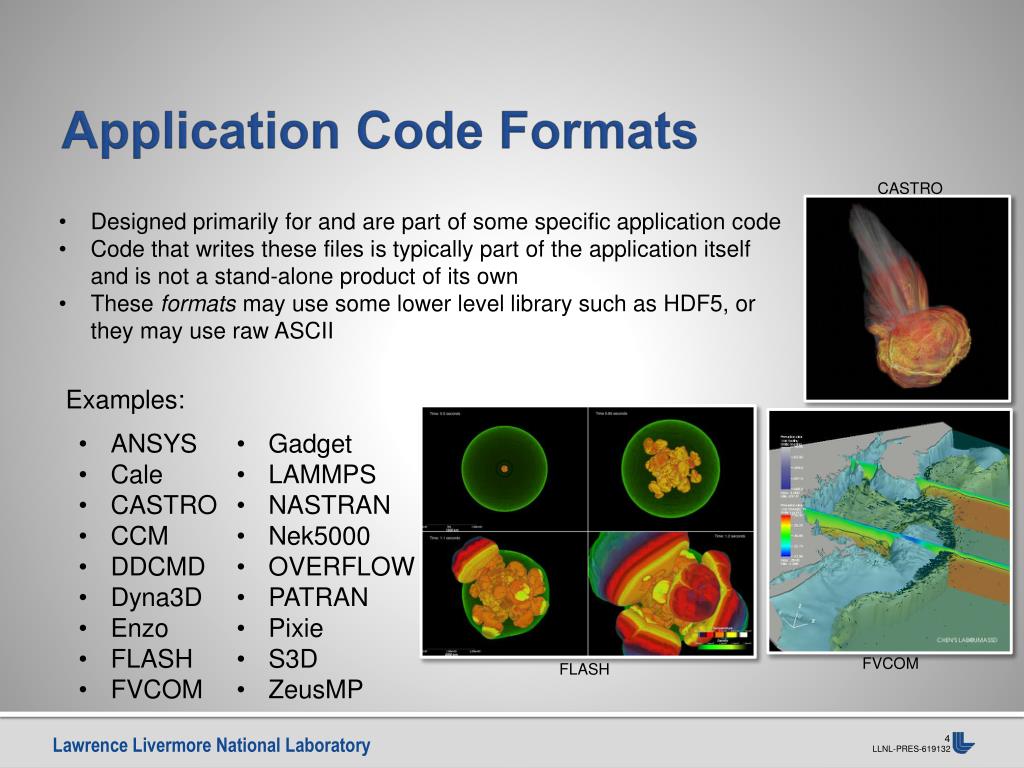
Task: Click the Lawrence Livermore National Laboratory footer text
Action: [x=212, y=745]
